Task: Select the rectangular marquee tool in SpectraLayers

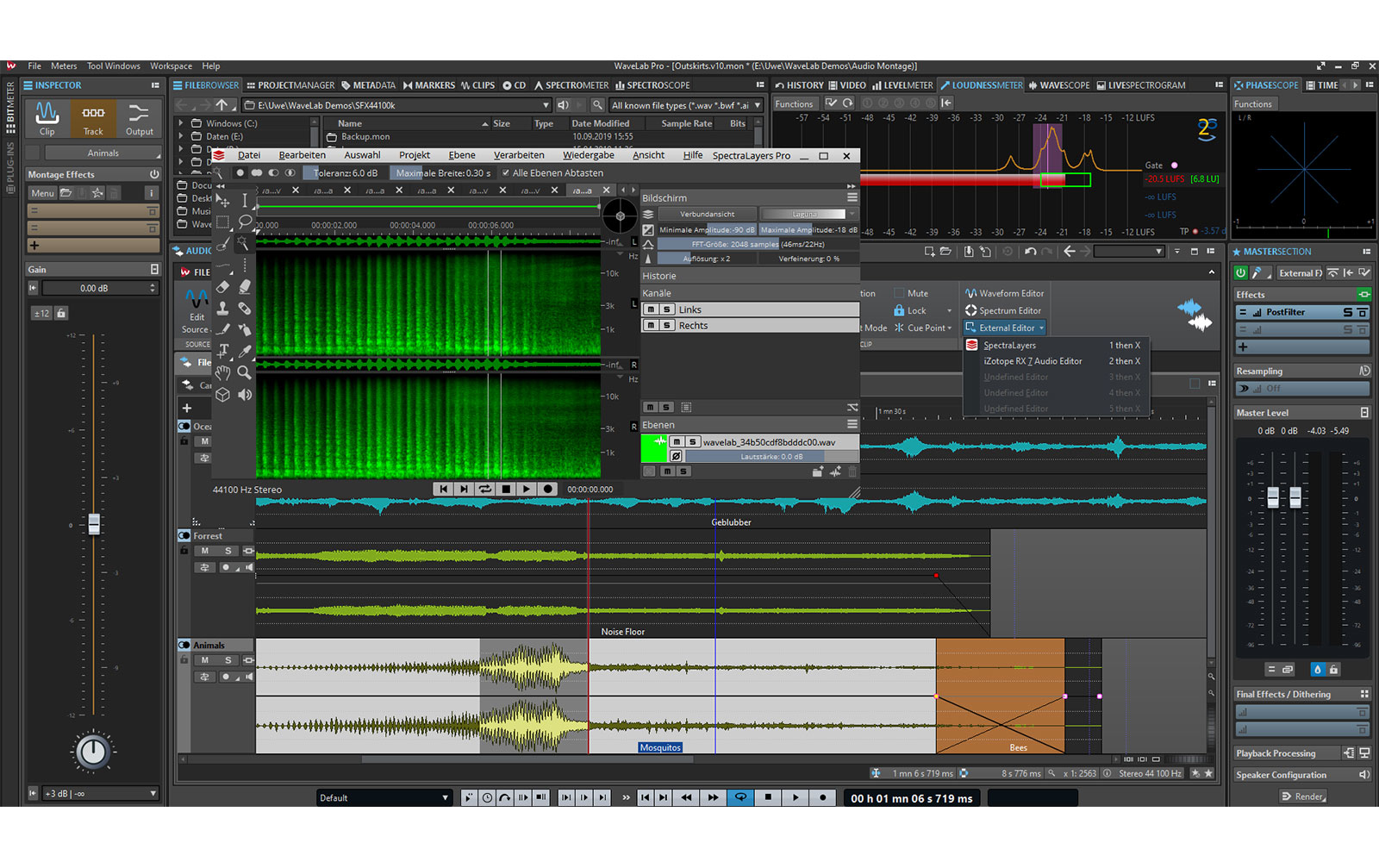Action: pyautogui.click(x=223, y=222)
